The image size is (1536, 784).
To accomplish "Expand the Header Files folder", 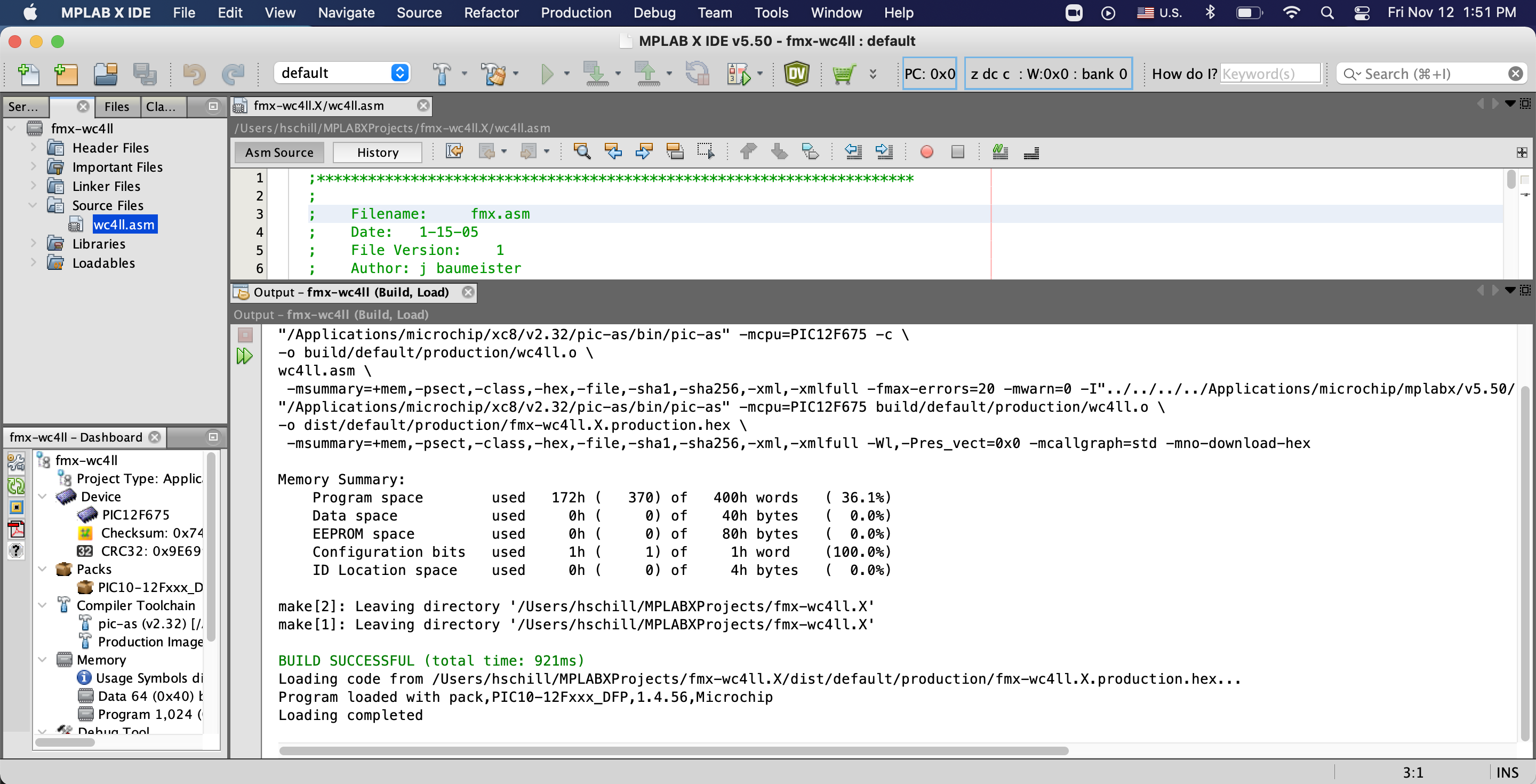I will (34, 147).
